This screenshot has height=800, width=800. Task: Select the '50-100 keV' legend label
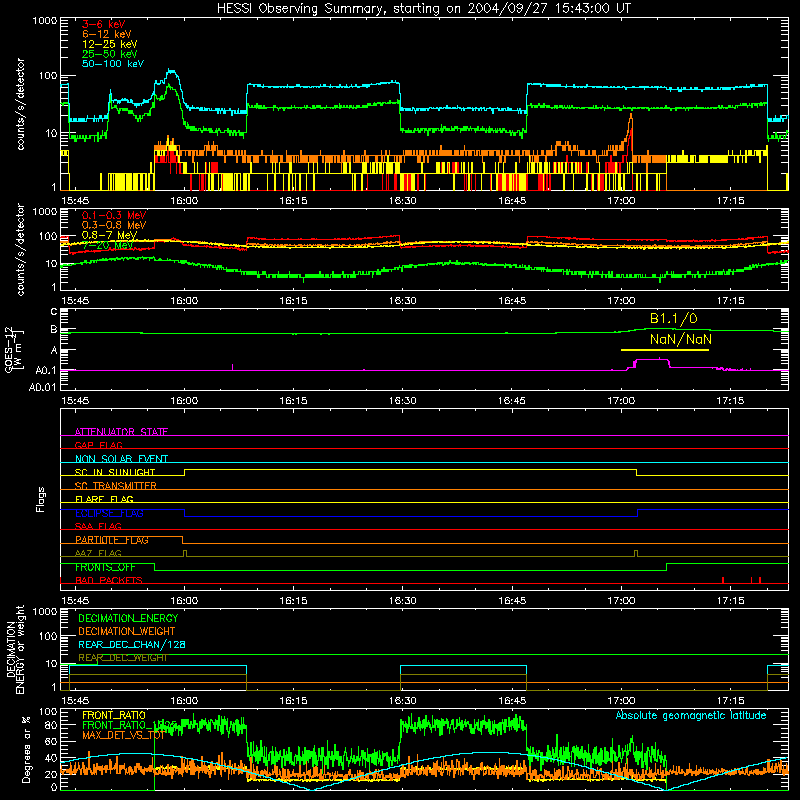coord(113,64)
